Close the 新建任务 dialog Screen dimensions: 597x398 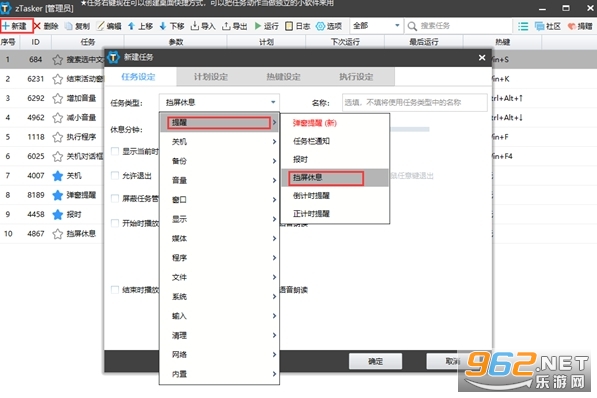[482, 58]
